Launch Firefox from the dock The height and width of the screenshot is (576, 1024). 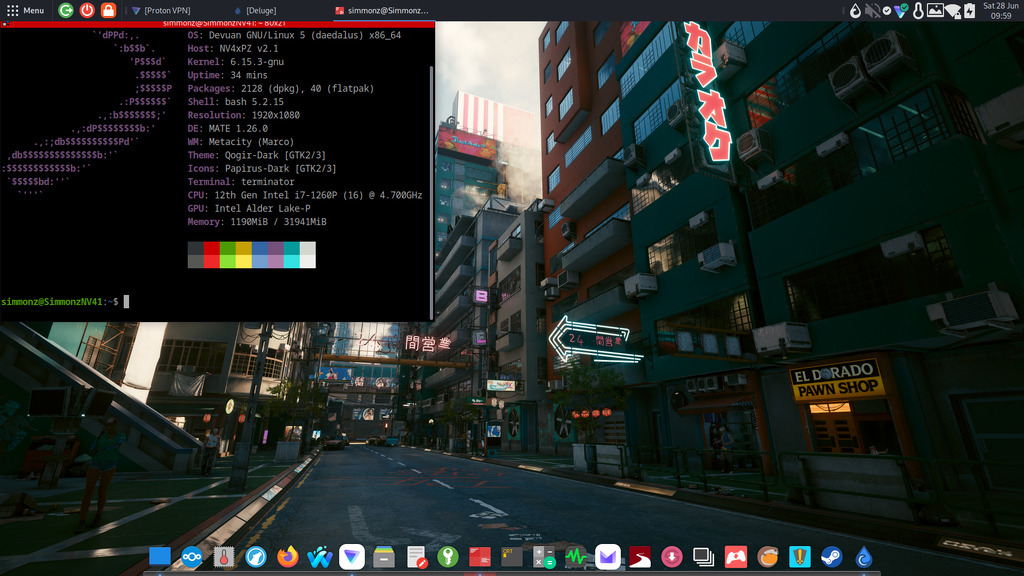pyautogui.click(x=288, y=557)
